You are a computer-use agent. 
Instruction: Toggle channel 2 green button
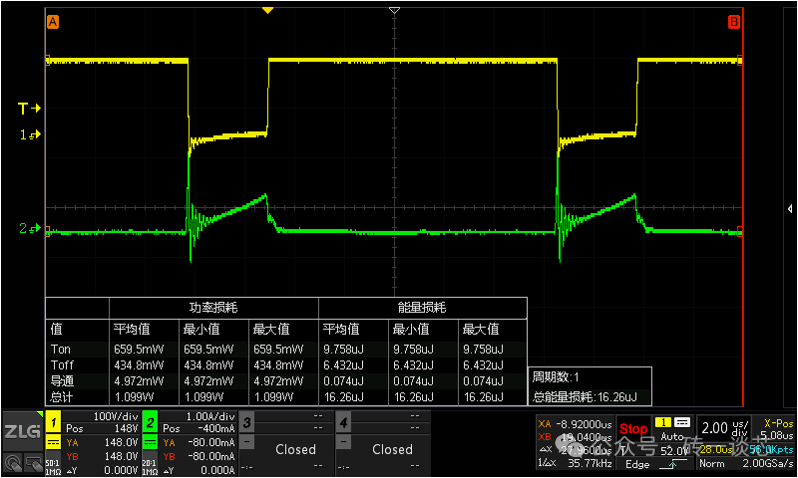tap(149, 421)
